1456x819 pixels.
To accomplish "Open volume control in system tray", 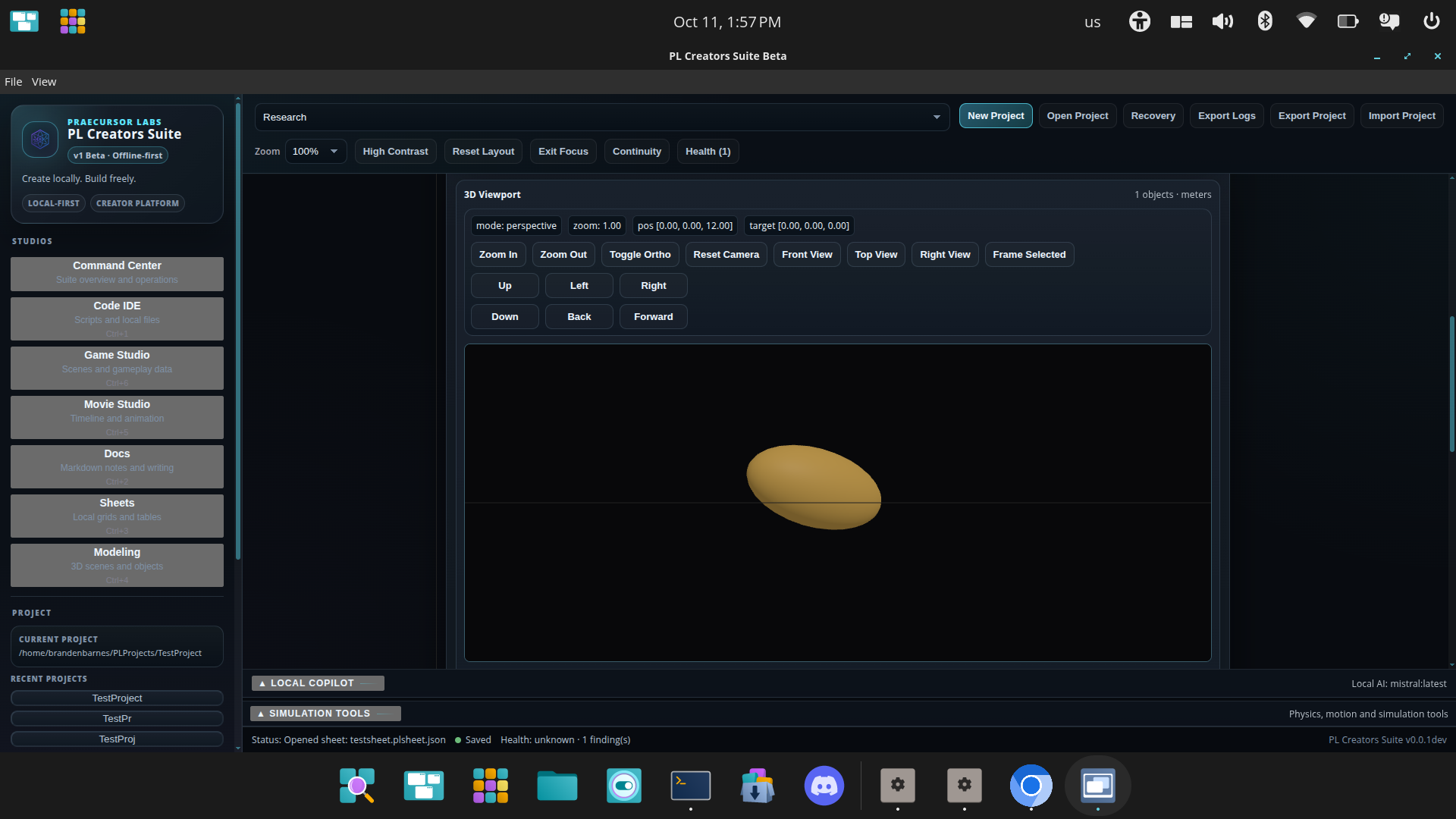I will pos(1222,21).
